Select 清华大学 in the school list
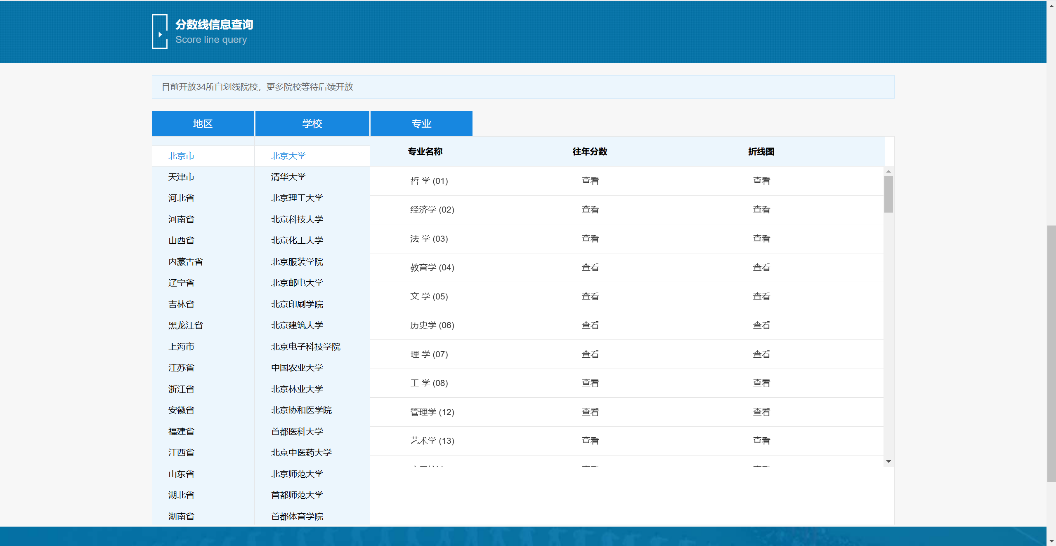This screenshot has height=546, width=1056. (x=288, y=177)
